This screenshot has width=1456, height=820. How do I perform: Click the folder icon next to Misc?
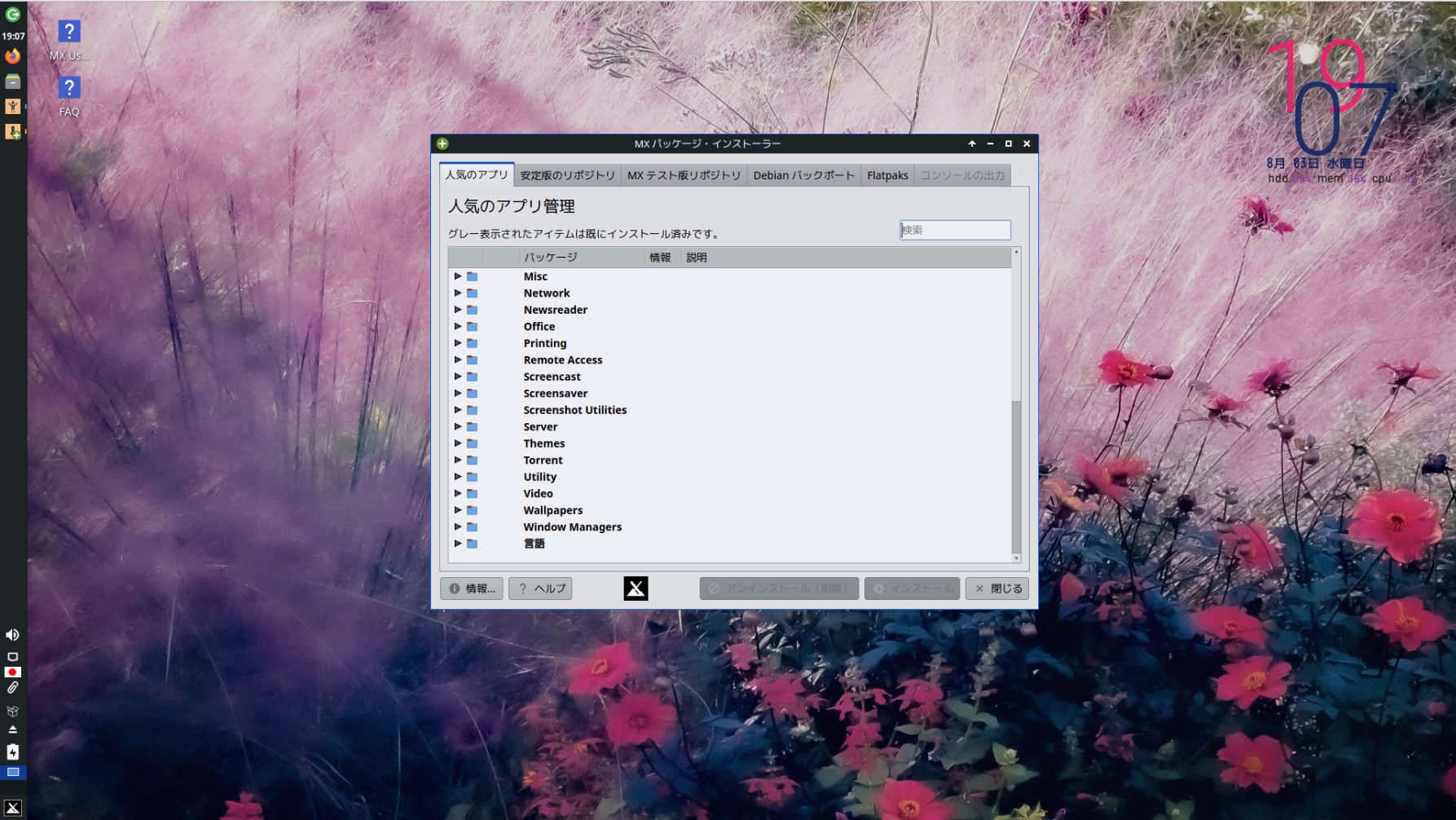(x=472, y=276)
